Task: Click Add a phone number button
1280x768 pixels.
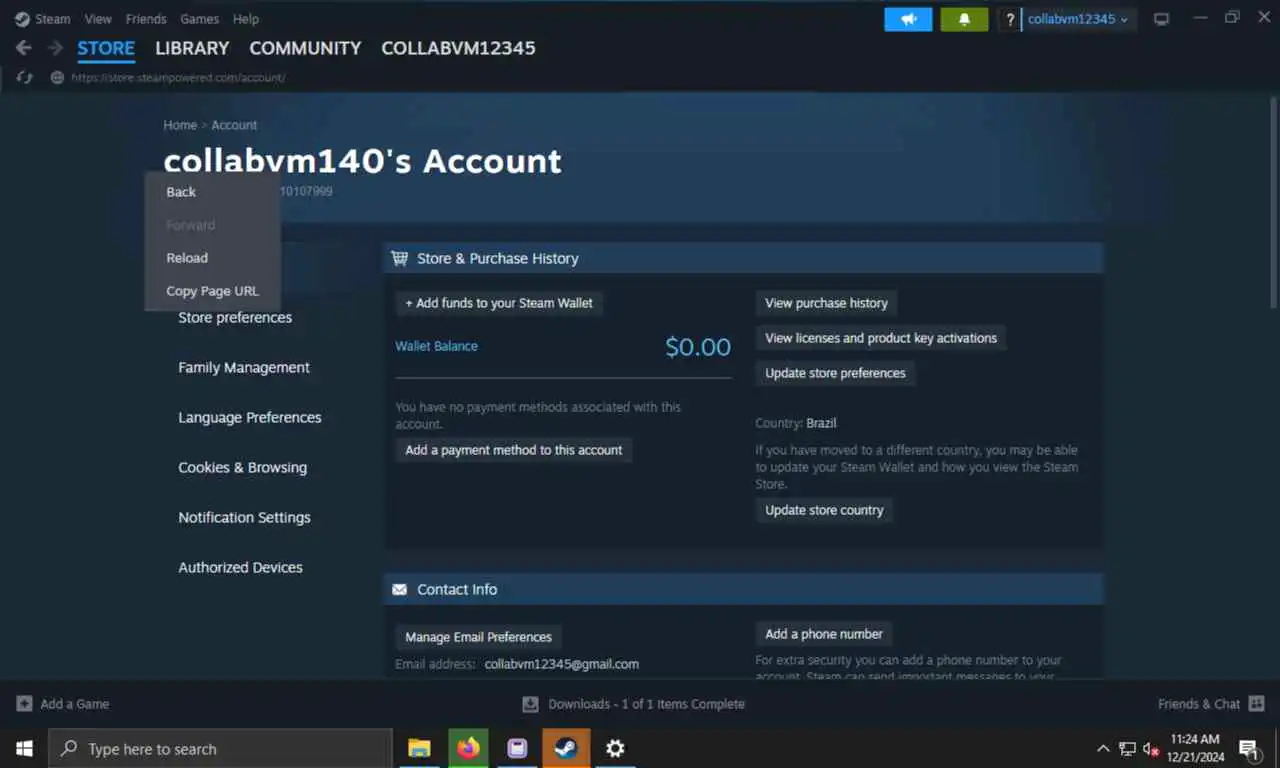Action: click(824, 634)
